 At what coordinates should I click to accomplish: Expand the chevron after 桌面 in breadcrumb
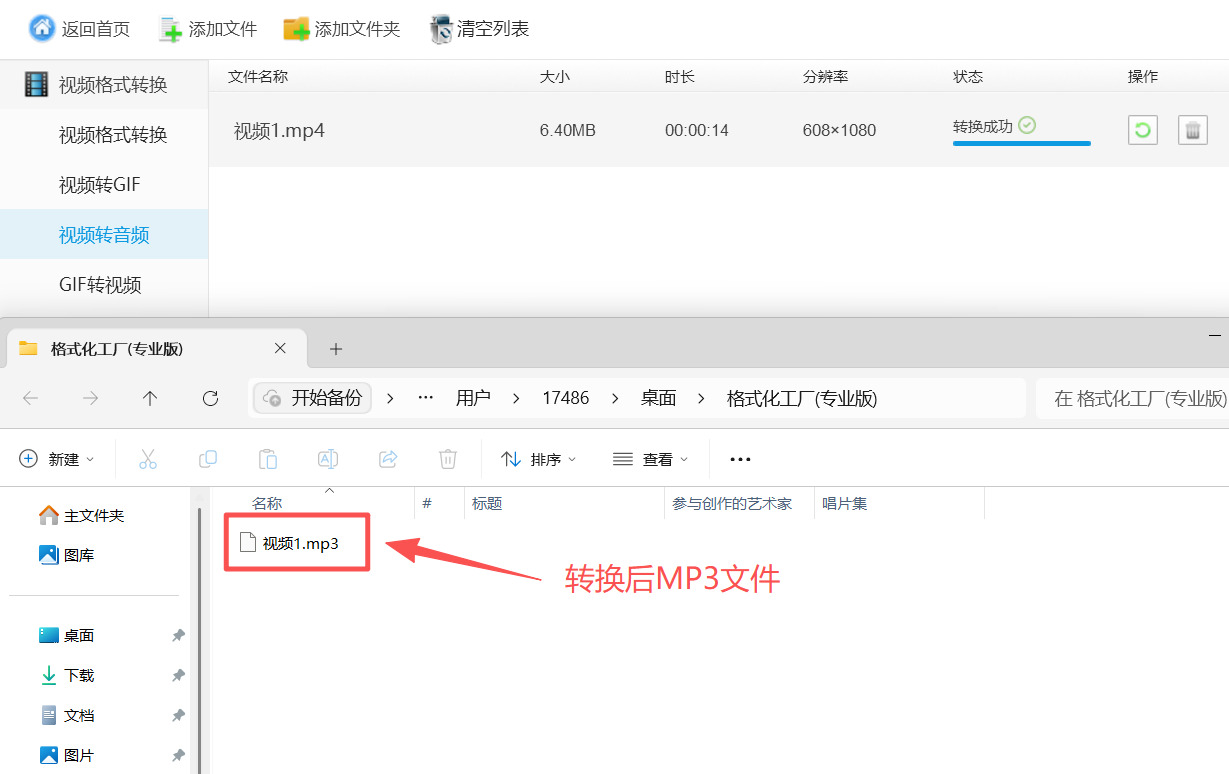(x=702, y=398)
